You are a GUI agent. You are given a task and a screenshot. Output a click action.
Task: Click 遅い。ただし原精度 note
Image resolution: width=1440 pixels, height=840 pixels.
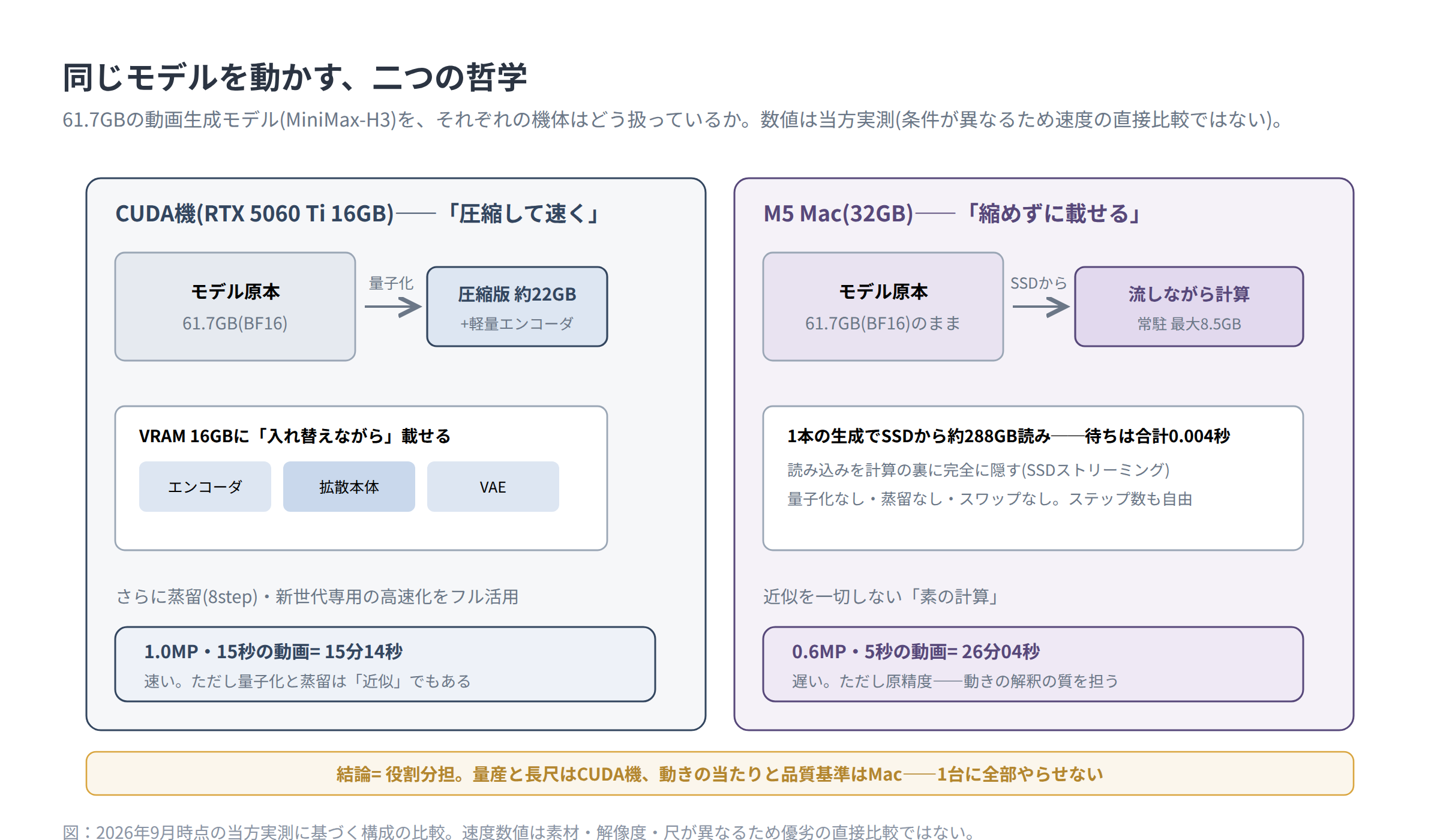tap(955, 681)
